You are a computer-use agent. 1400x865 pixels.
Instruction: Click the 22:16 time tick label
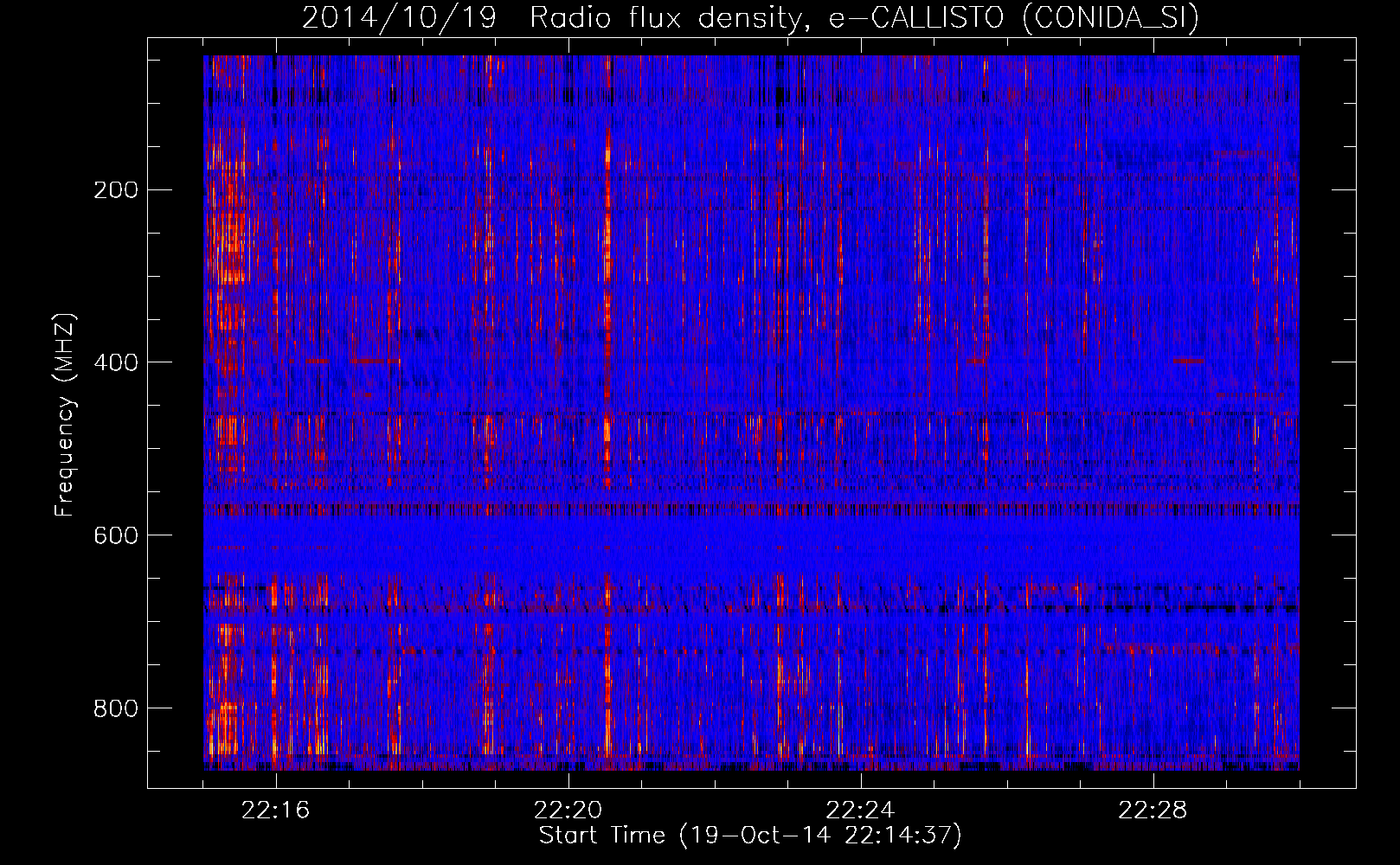point(275,811)
